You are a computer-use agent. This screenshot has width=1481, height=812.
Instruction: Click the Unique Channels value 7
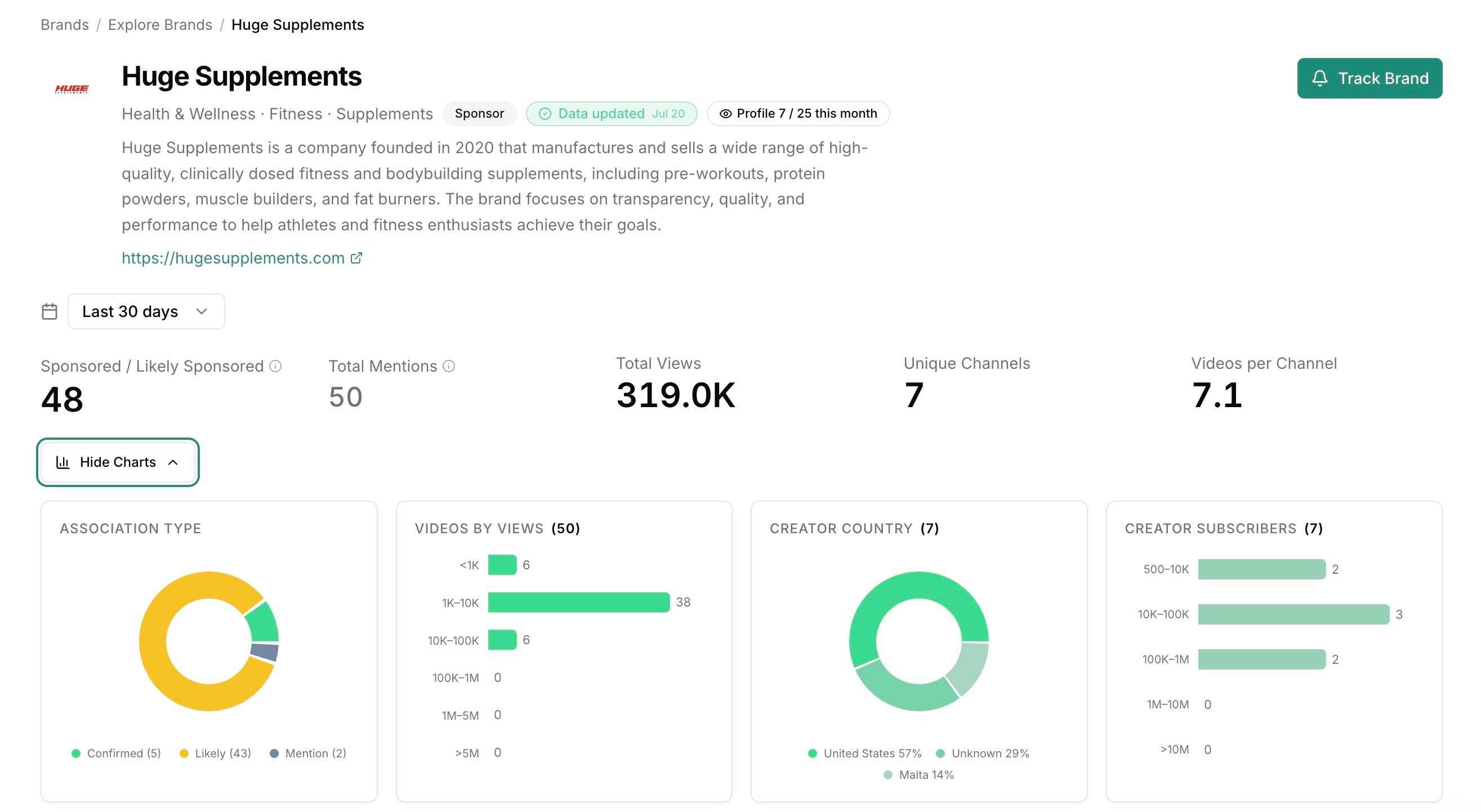(913, 396)
